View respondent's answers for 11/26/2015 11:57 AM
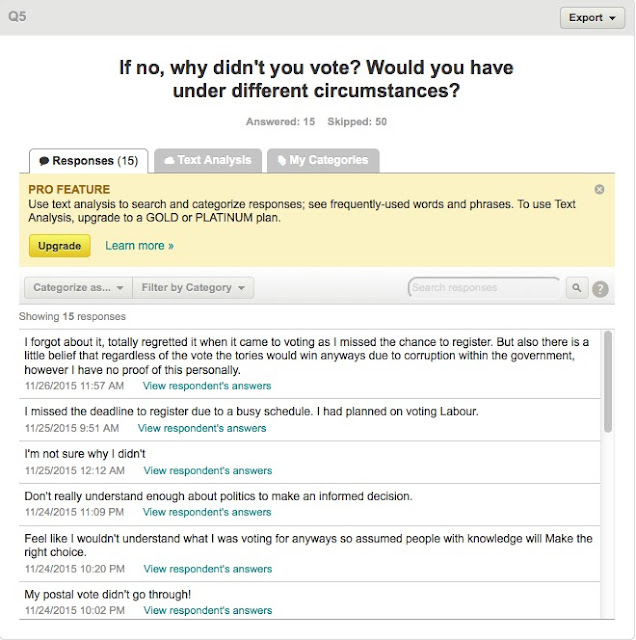This screenshot has height=640, width=636. [x=207, y=386]
